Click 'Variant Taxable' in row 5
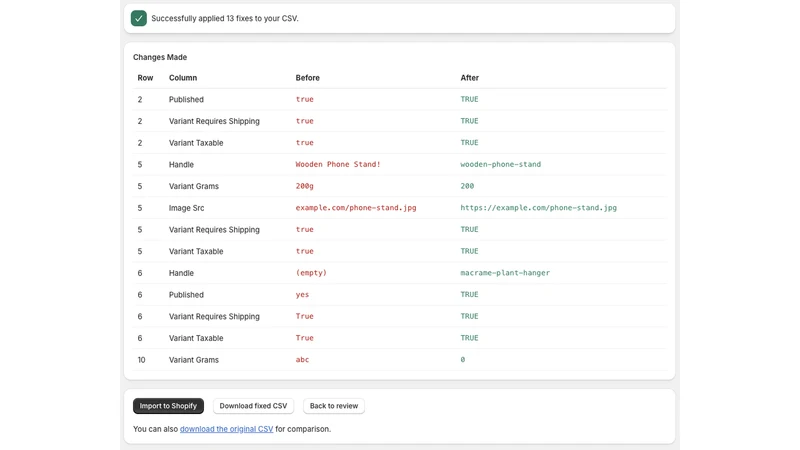The height and width of the screenshot is (450, 800). (196, 252)
